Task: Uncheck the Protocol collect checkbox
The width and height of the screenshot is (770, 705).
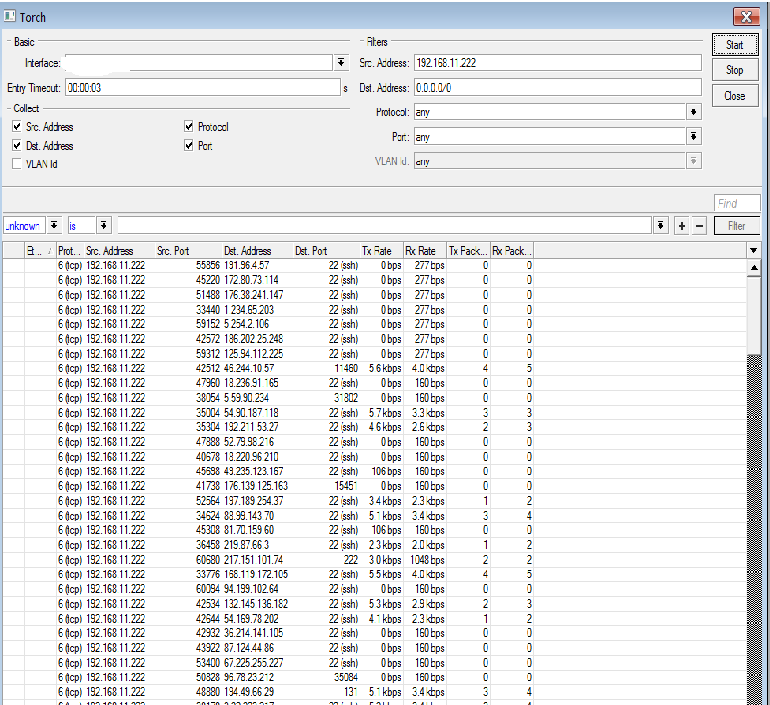Action: [189, 127]
